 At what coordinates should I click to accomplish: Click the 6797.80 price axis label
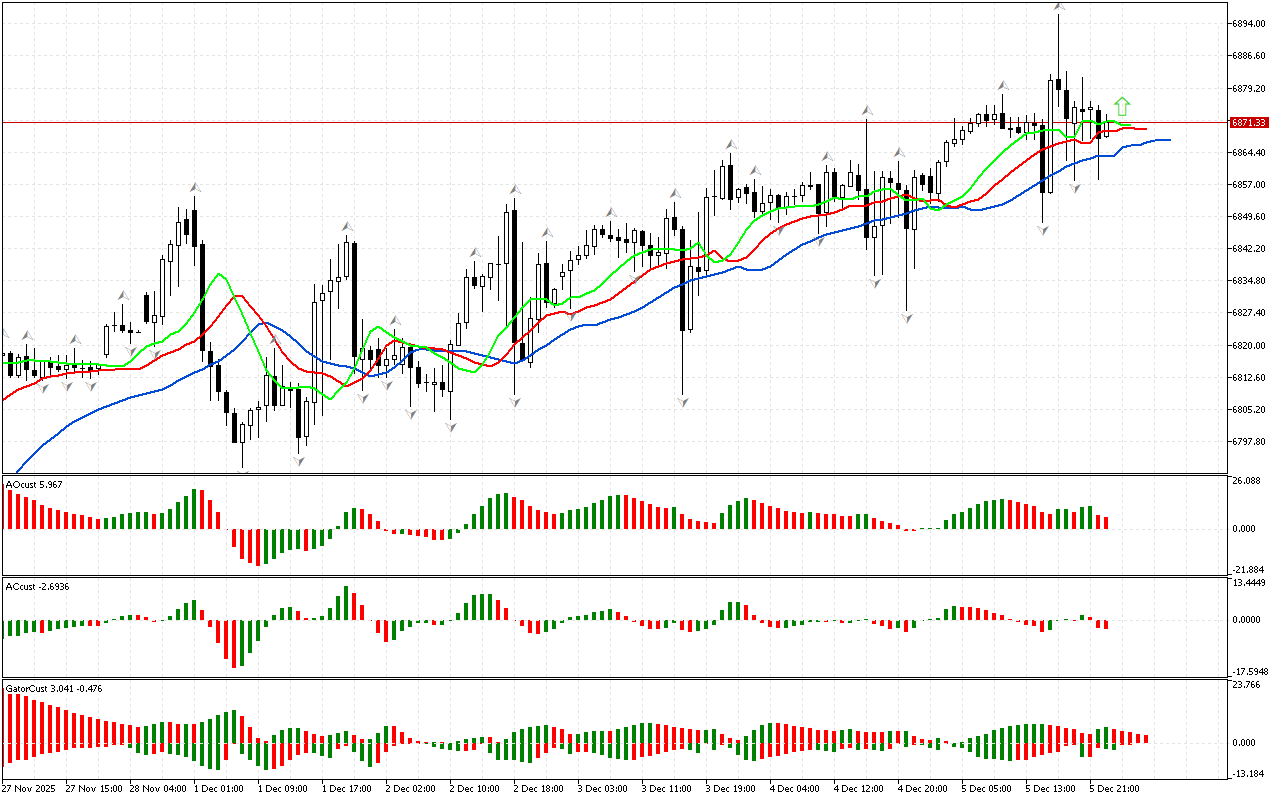(x=1249, y=442)
